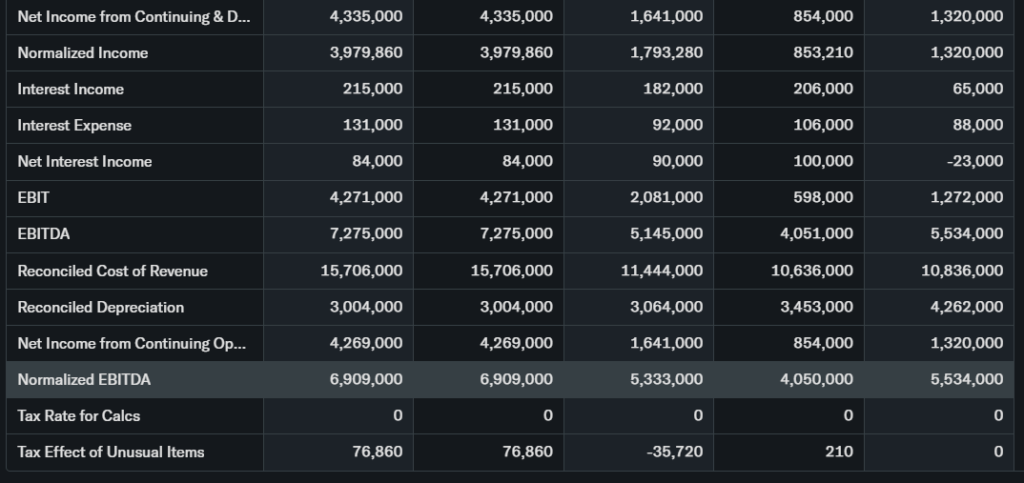Select the 5,145,000 EBITDA cell

click(x=666, y=234)
